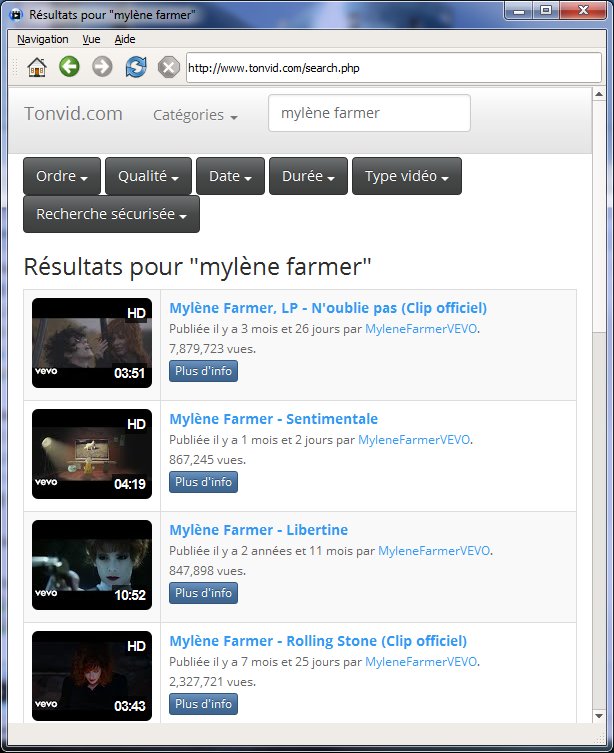Image resolution: width=614 pixels, height=753 pixels.
Task: Go back with the green arrow
Action: click(69, 66)
